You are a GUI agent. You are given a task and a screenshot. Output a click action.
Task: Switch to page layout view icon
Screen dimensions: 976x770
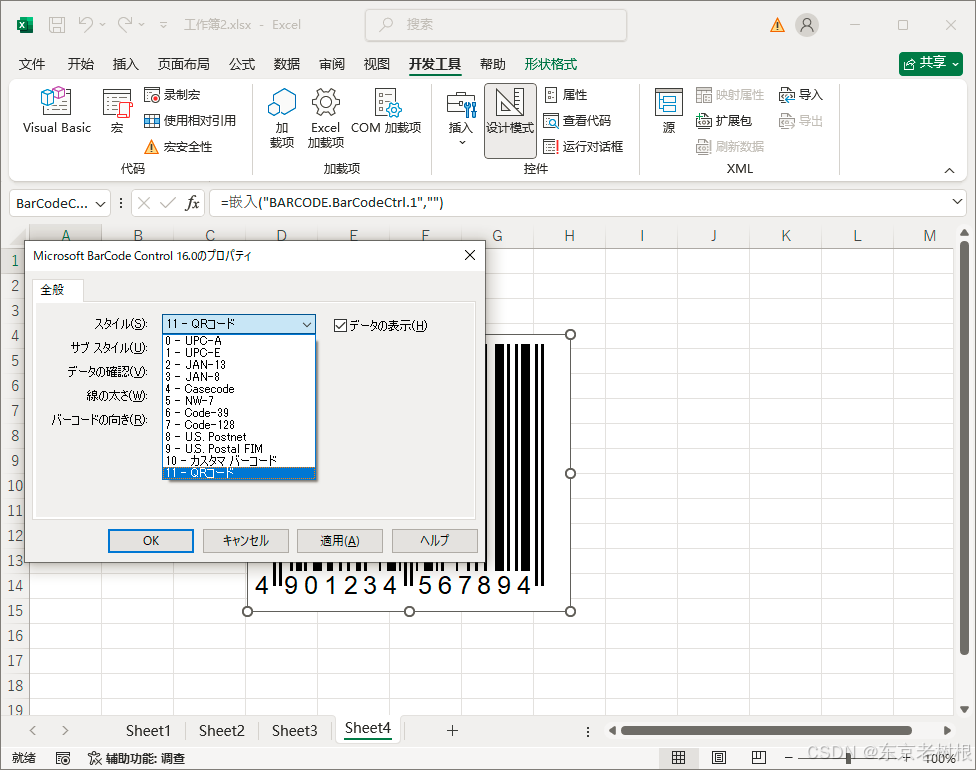tap(719, 758)
